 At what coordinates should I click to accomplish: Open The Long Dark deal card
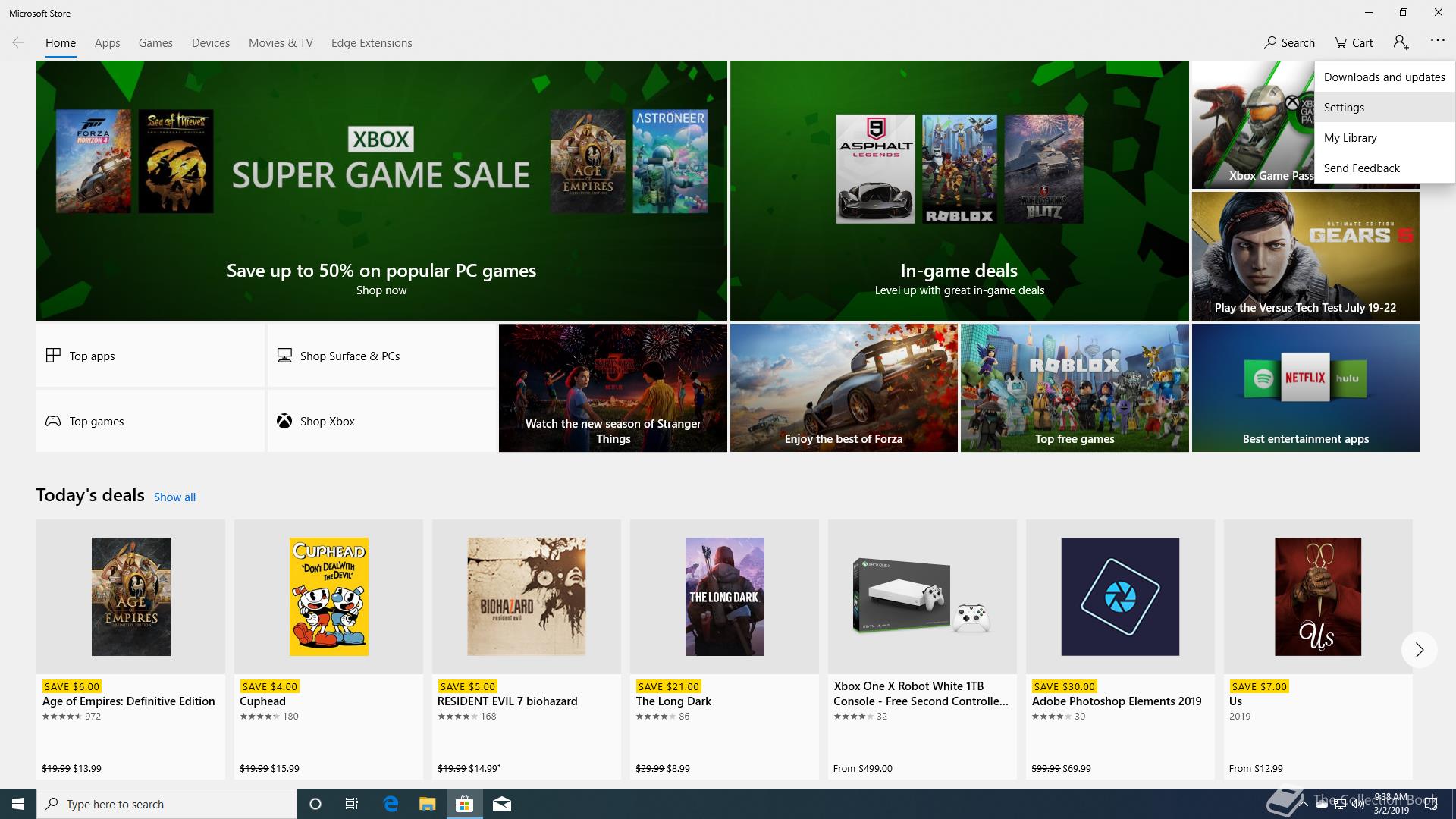(x=724, y=649)
